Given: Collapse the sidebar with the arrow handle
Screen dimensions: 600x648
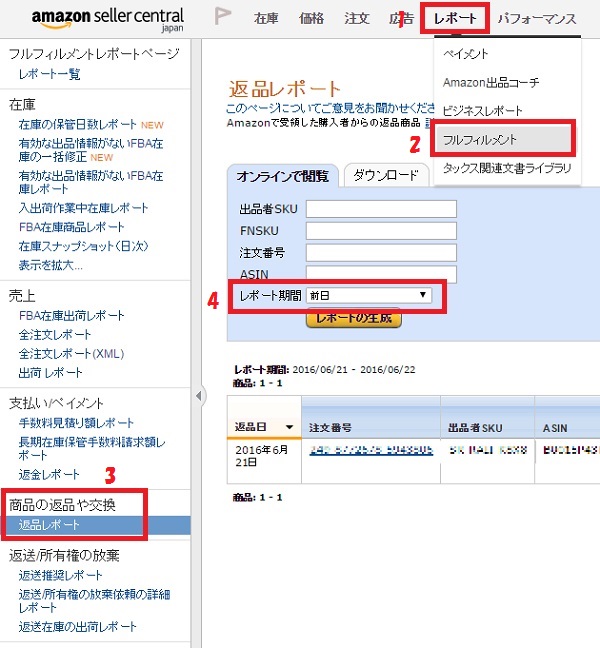Looking at the screenshot, I should click(199, 396).
